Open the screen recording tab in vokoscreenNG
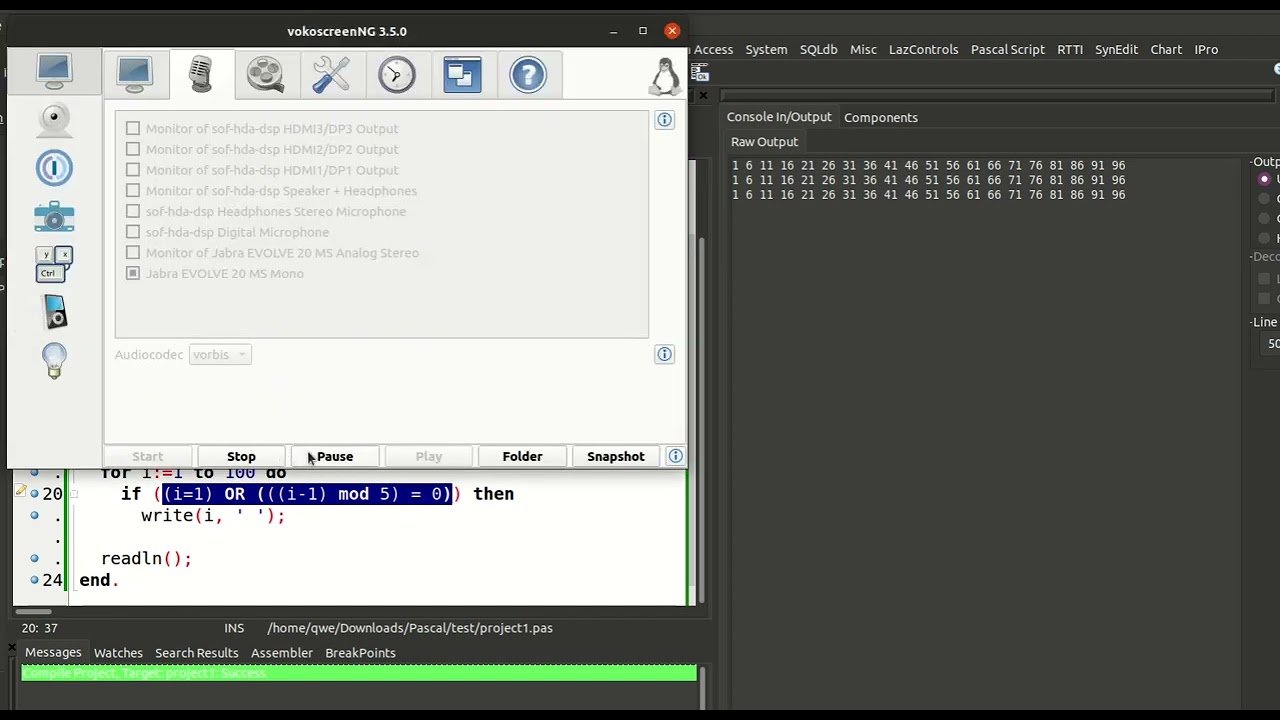 point(134,75)
